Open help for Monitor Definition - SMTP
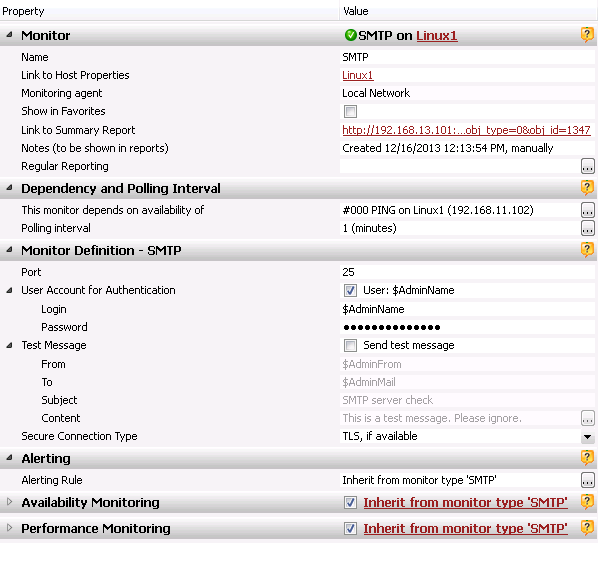The image size is (598, 564). tap(587, 250)
